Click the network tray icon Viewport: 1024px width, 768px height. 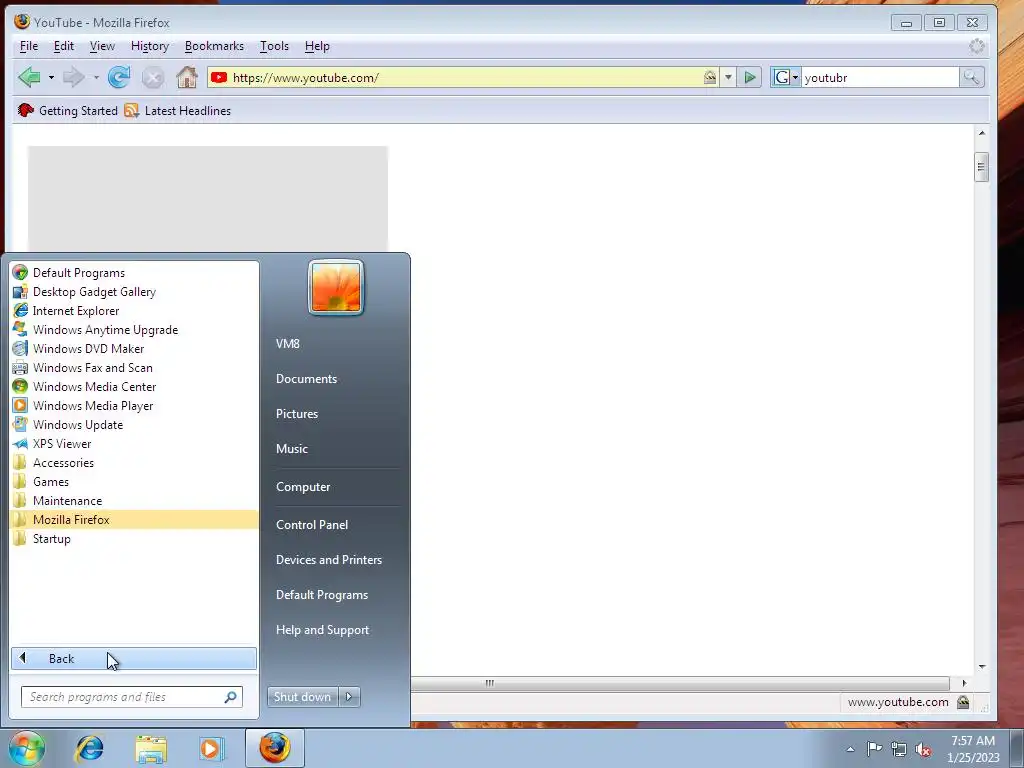[899, 749]
